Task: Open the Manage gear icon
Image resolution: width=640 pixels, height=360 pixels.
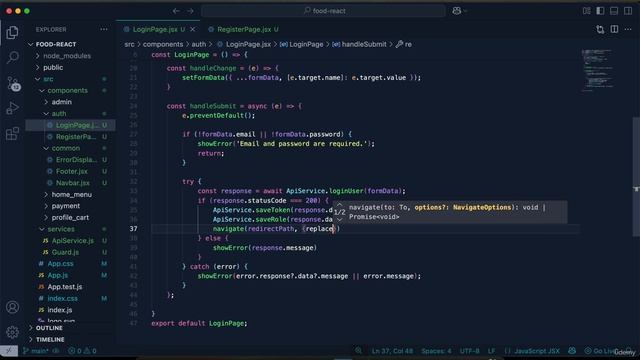Action: coord(12,332)
